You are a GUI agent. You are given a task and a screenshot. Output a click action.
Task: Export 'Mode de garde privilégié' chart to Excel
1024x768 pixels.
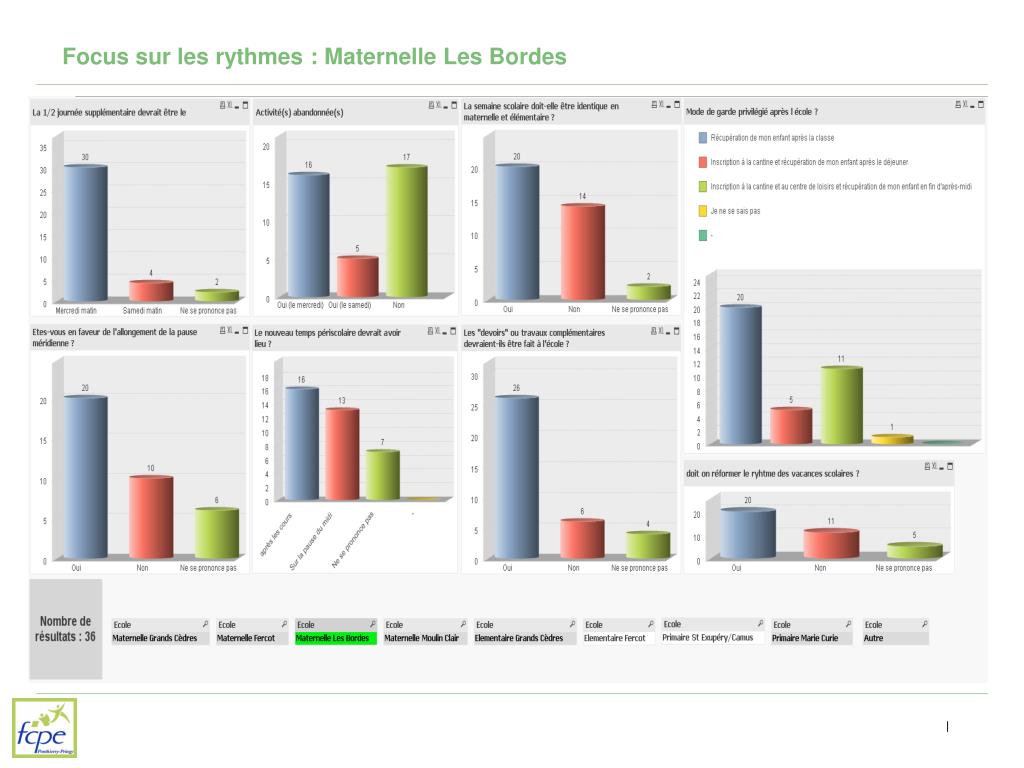[x=965, y=104]
